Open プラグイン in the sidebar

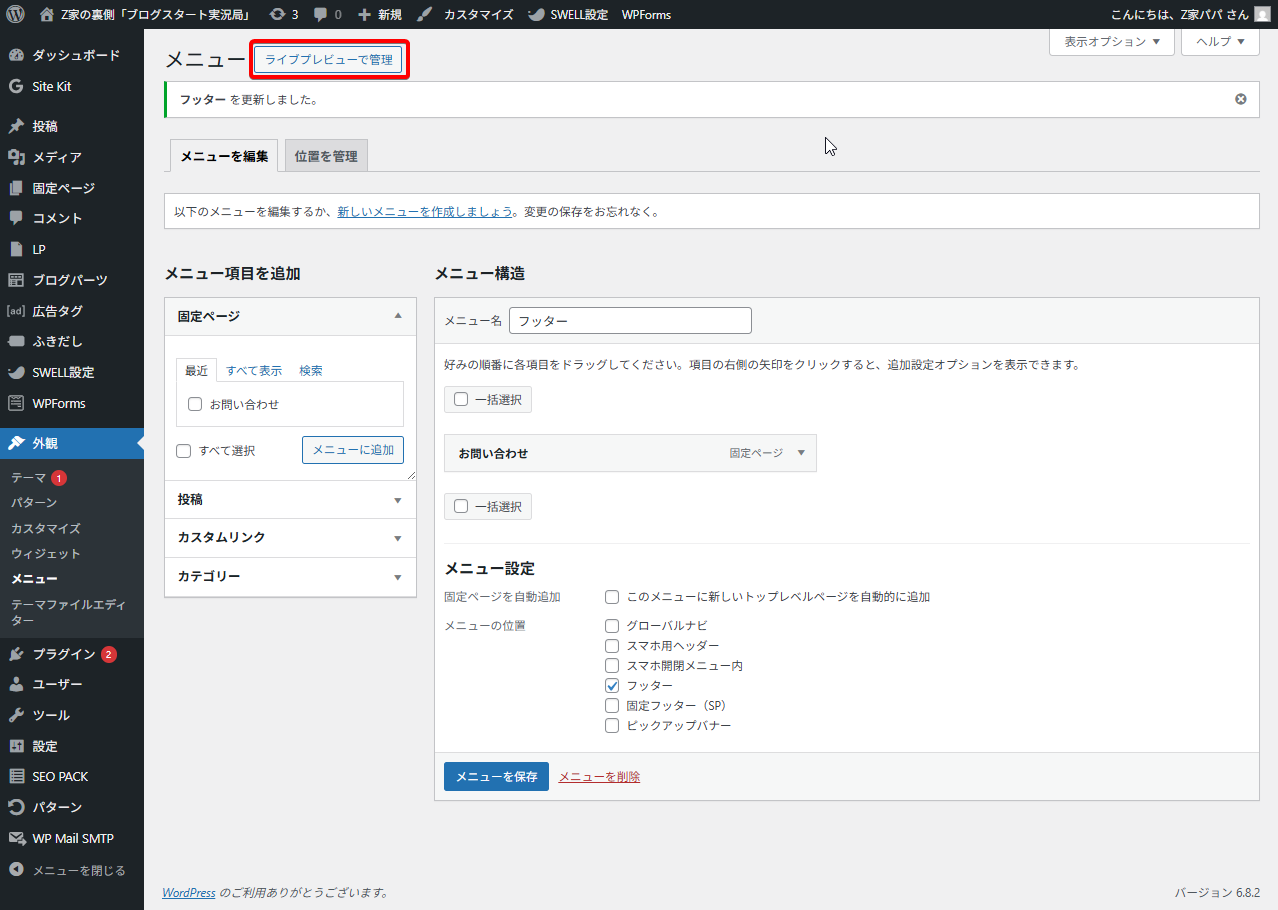tap(63, 654)
